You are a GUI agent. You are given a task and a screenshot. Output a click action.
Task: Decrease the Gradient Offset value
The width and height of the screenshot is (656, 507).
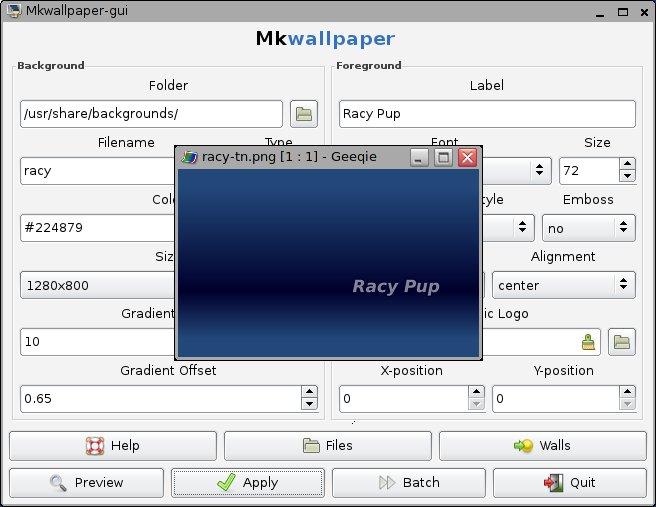click(x=309, y=404)
